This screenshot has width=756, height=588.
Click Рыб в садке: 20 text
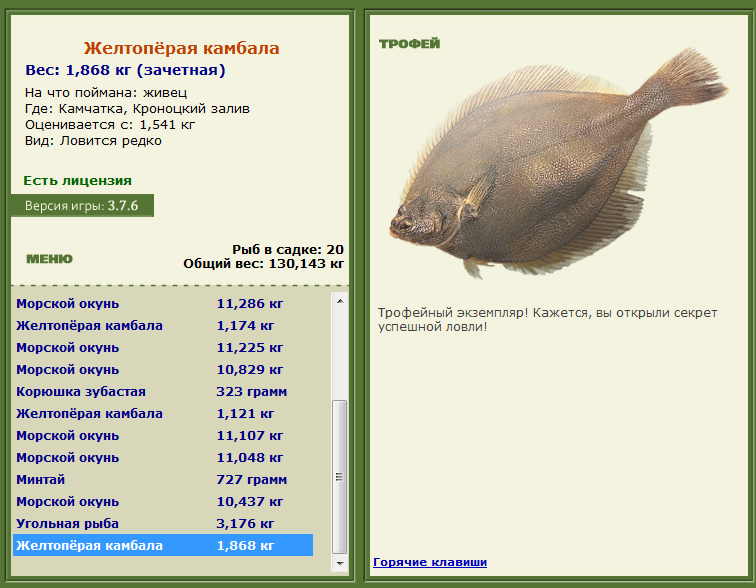tap(288, 249)
